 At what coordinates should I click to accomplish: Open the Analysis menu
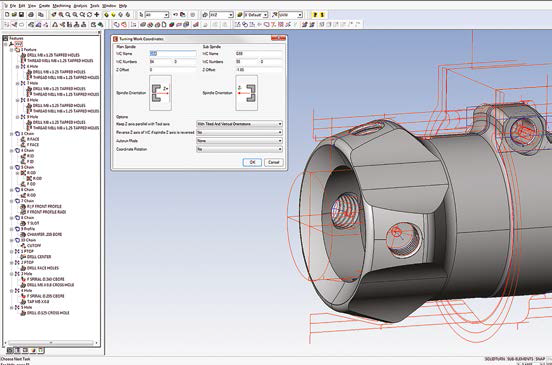tap(80, 6)
